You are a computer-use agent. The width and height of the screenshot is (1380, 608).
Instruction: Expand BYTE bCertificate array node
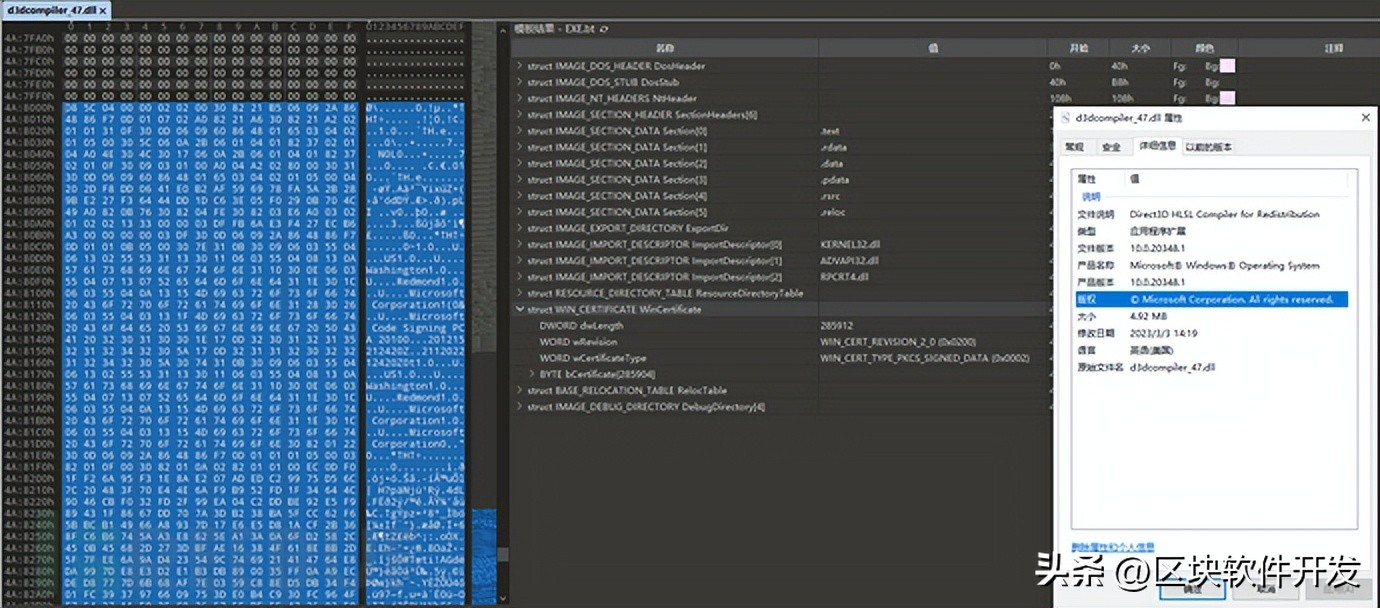click(531, 374)
